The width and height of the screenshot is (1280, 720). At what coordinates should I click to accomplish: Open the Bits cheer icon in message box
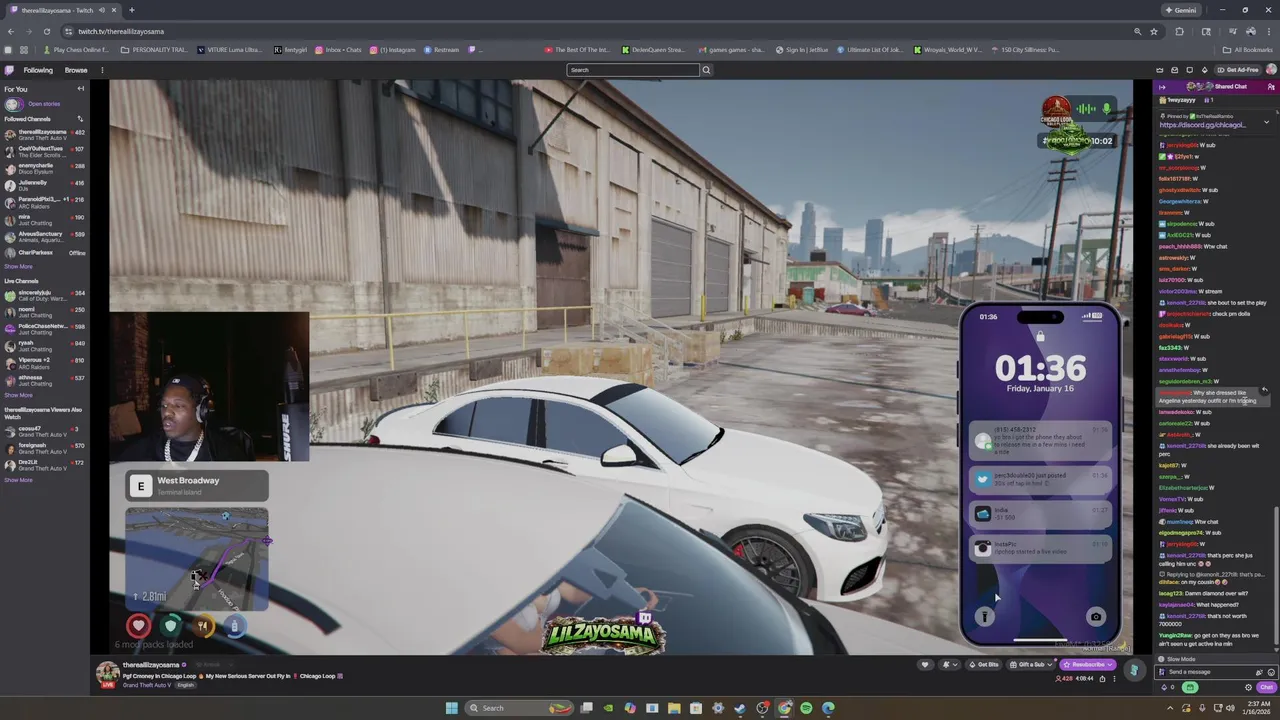pyautogui.click(x=1259, y=672)
